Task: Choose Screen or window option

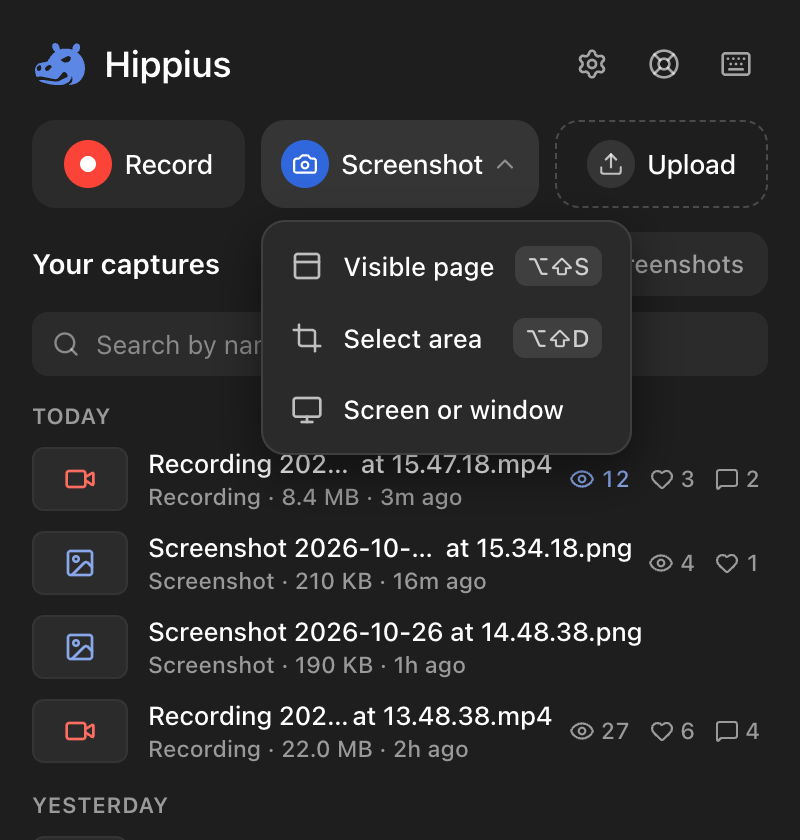Action: click(446, 410)
